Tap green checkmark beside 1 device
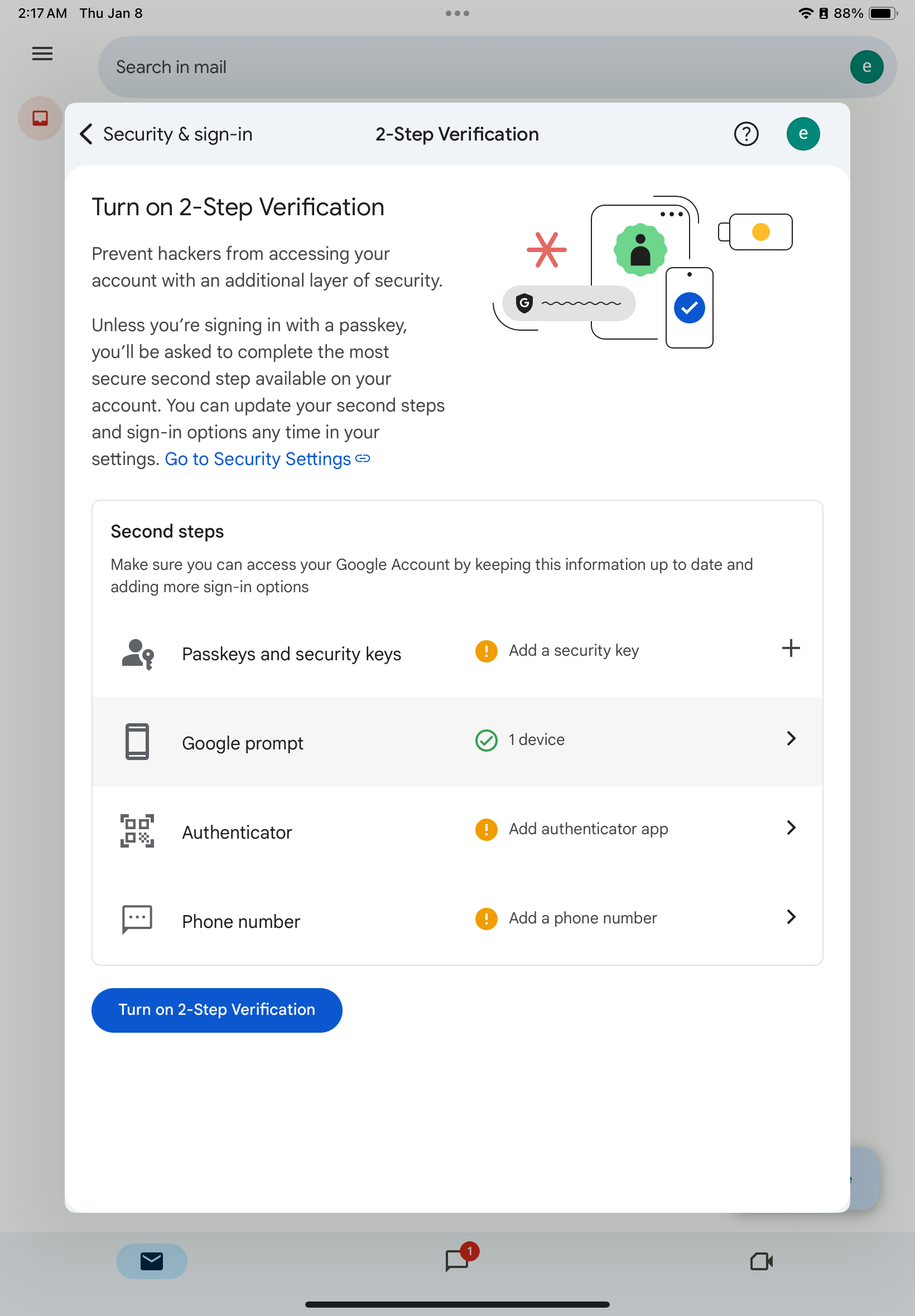Viewport: 915px width, 1316px height. coord(486,740)
